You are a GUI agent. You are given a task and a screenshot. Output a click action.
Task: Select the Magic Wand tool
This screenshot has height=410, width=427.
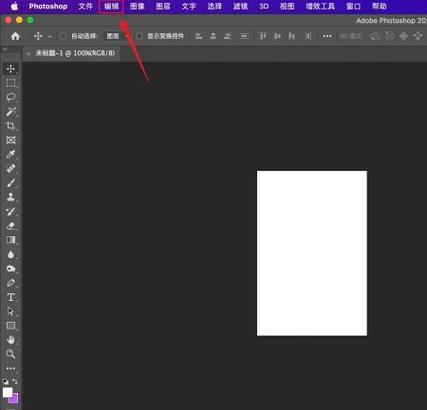(x=11, y=111)
